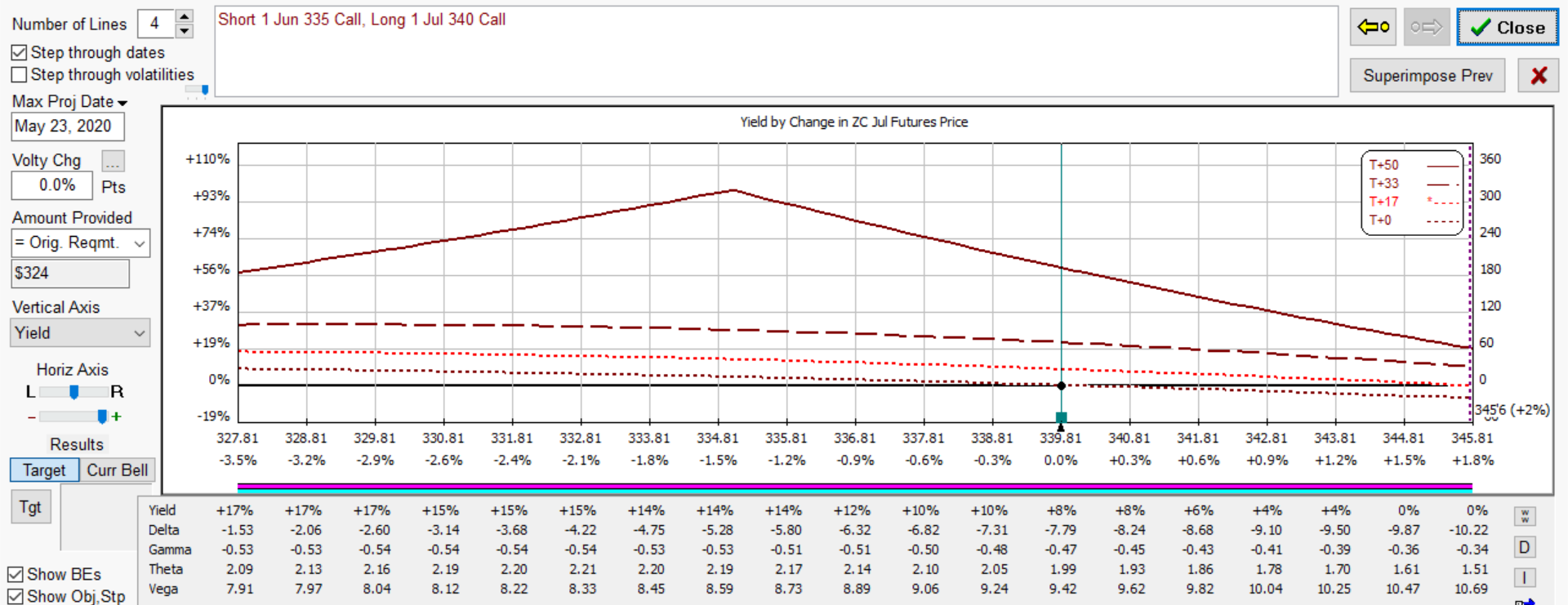Screen dimensions: 1568x605
Task: Switch to the Curr Bell results tab
Action: pyautogui.click(x=118, y=470)
